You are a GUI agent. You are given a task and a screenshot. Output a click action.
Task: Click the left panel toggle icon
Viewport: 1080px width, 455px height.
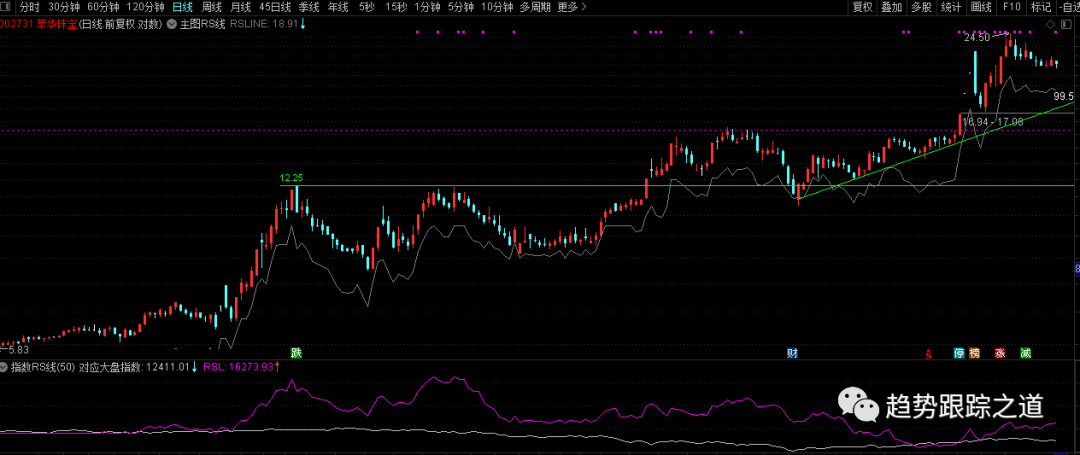click(x=7, y=7)
